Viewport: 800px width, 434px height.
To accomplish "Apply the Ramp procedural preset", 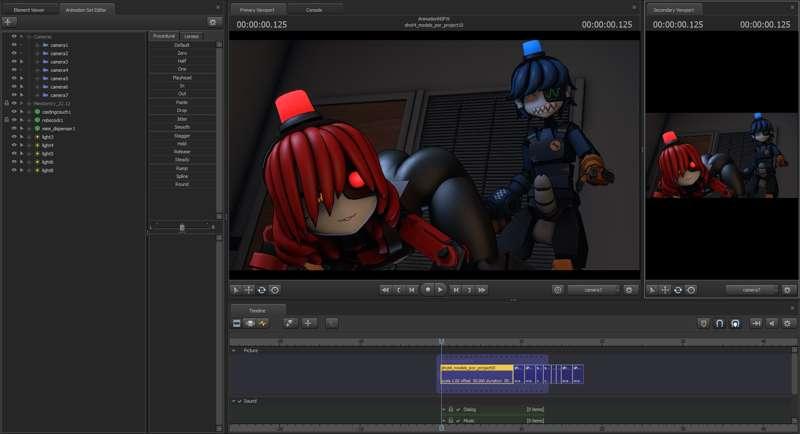I will tap(182, 168).
